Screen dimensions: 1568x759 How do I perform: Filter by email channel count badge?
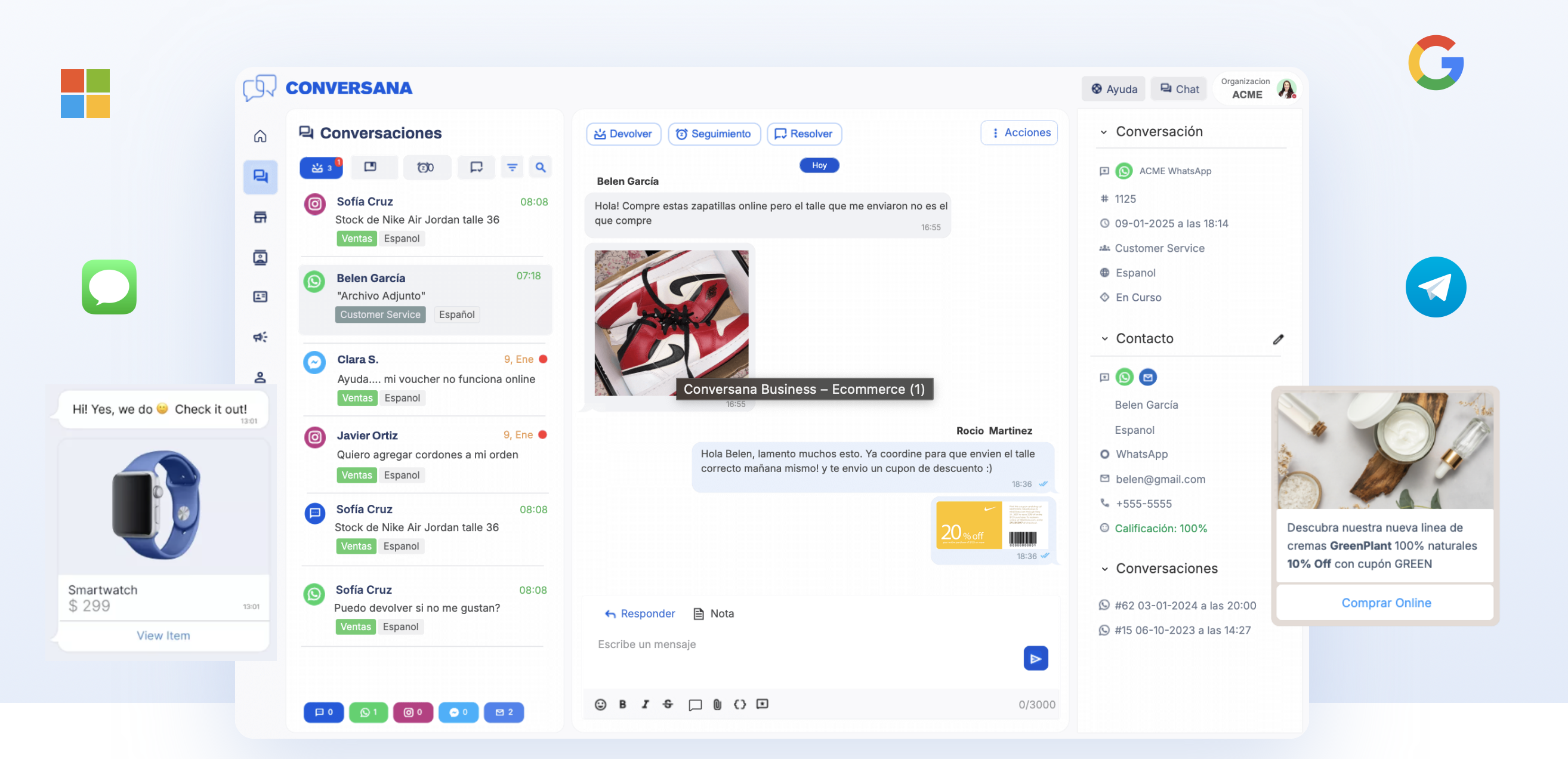[x=504, y=712]
